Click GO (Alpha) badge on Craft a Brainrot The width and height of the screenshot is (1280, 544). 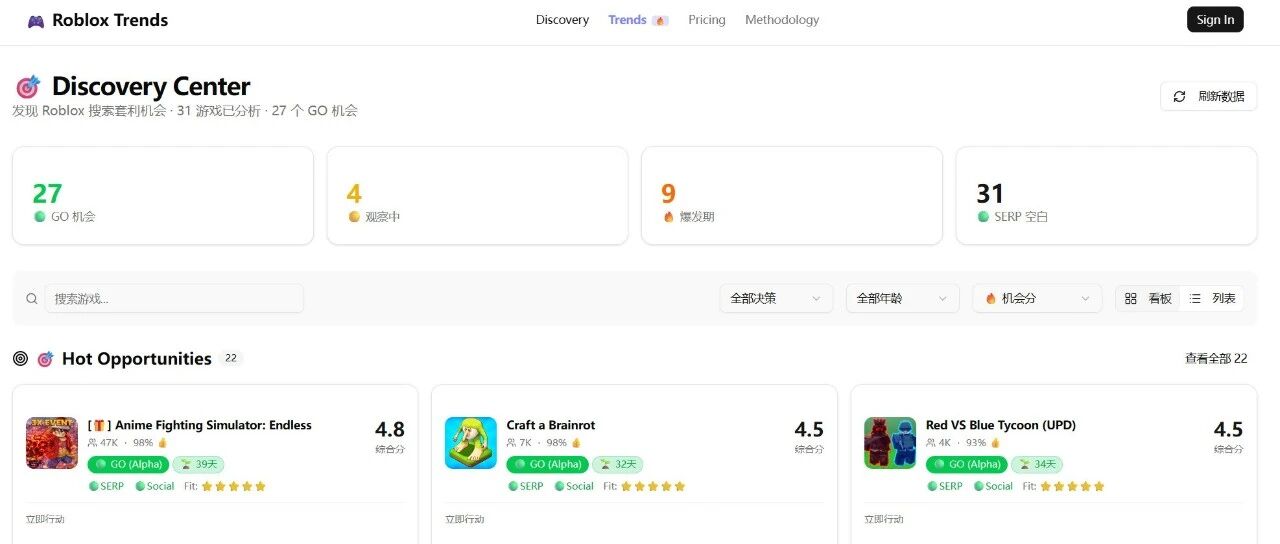547,464
